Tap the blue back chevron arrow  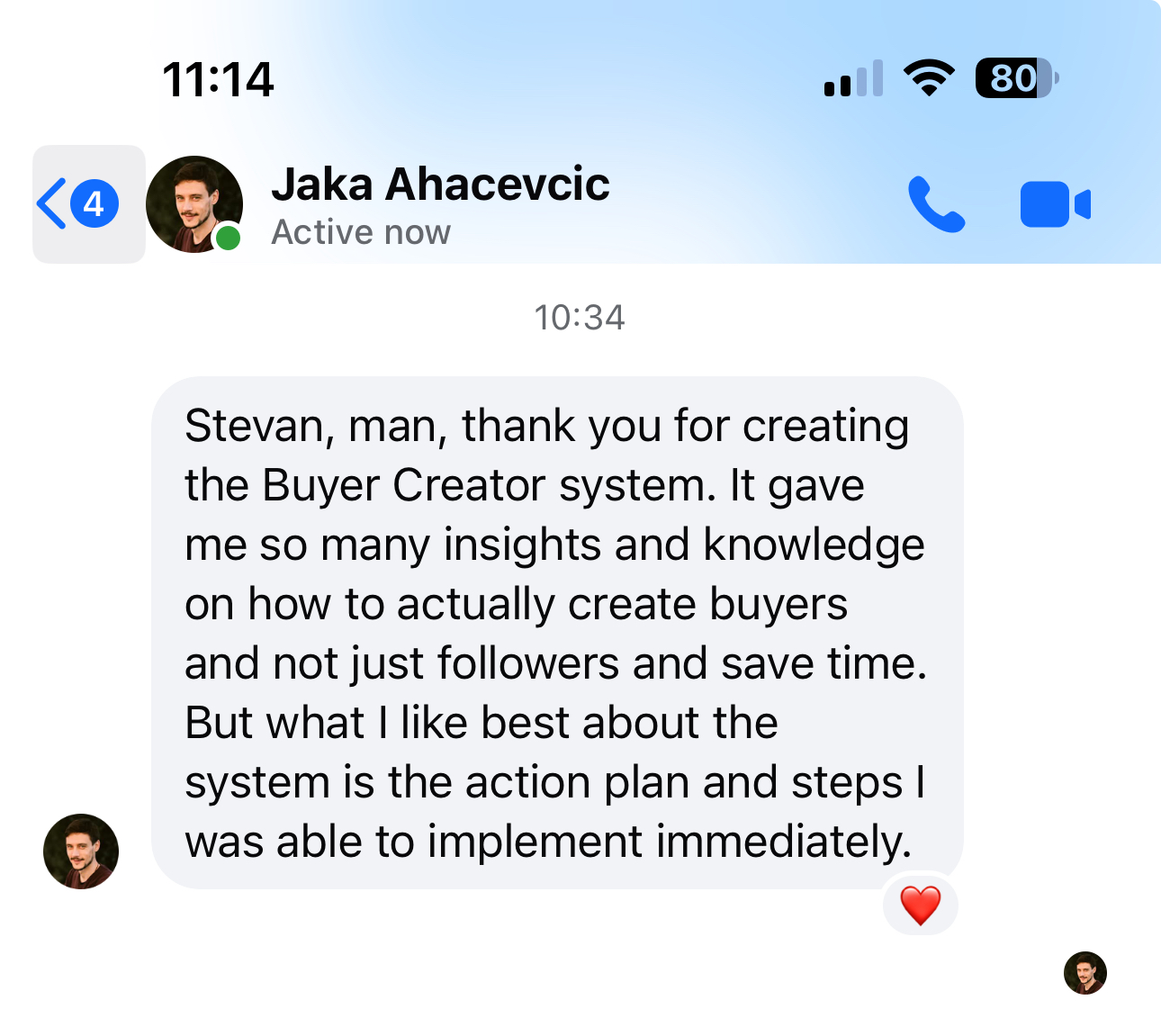(51, 204)
